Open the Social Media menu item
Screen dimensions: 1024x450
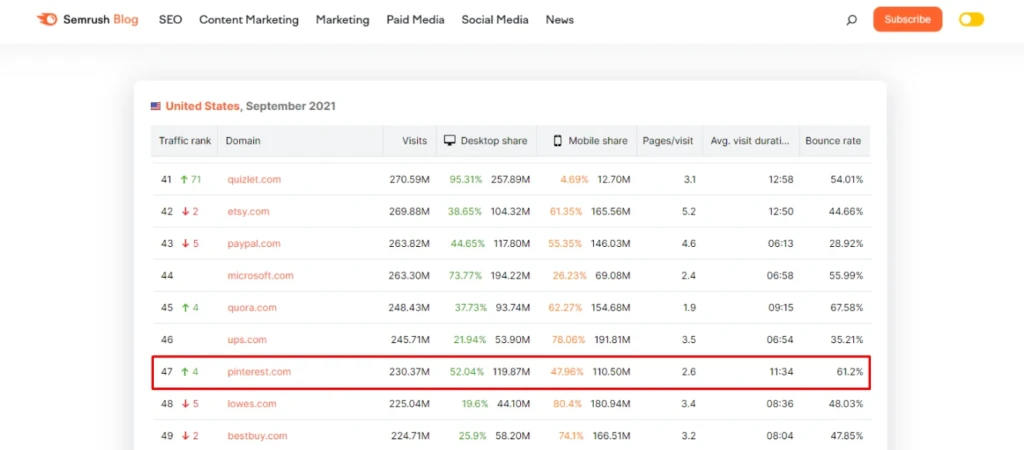coord(495,20)
